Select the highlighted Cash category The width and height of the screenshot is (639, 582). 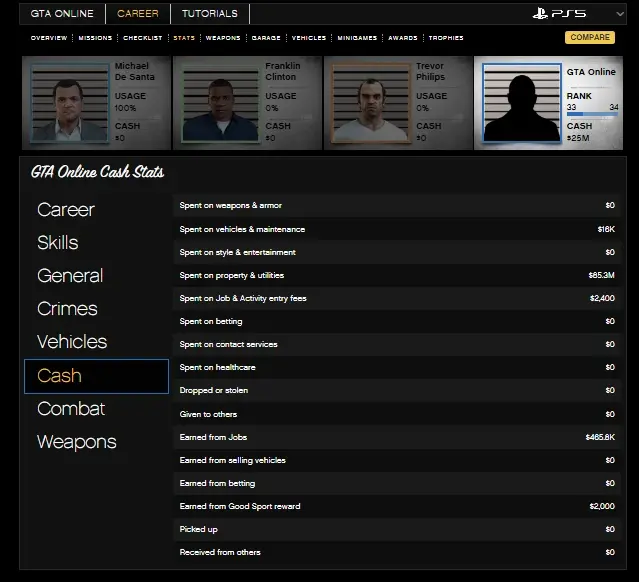click(x=97, y=376)
